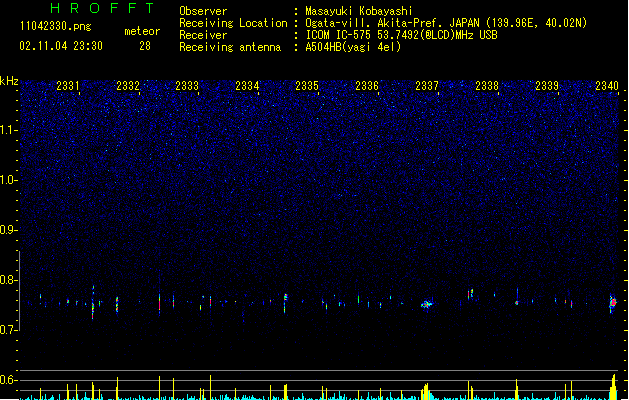
Task: Click time marker 2336
Action: coord(367,86)
